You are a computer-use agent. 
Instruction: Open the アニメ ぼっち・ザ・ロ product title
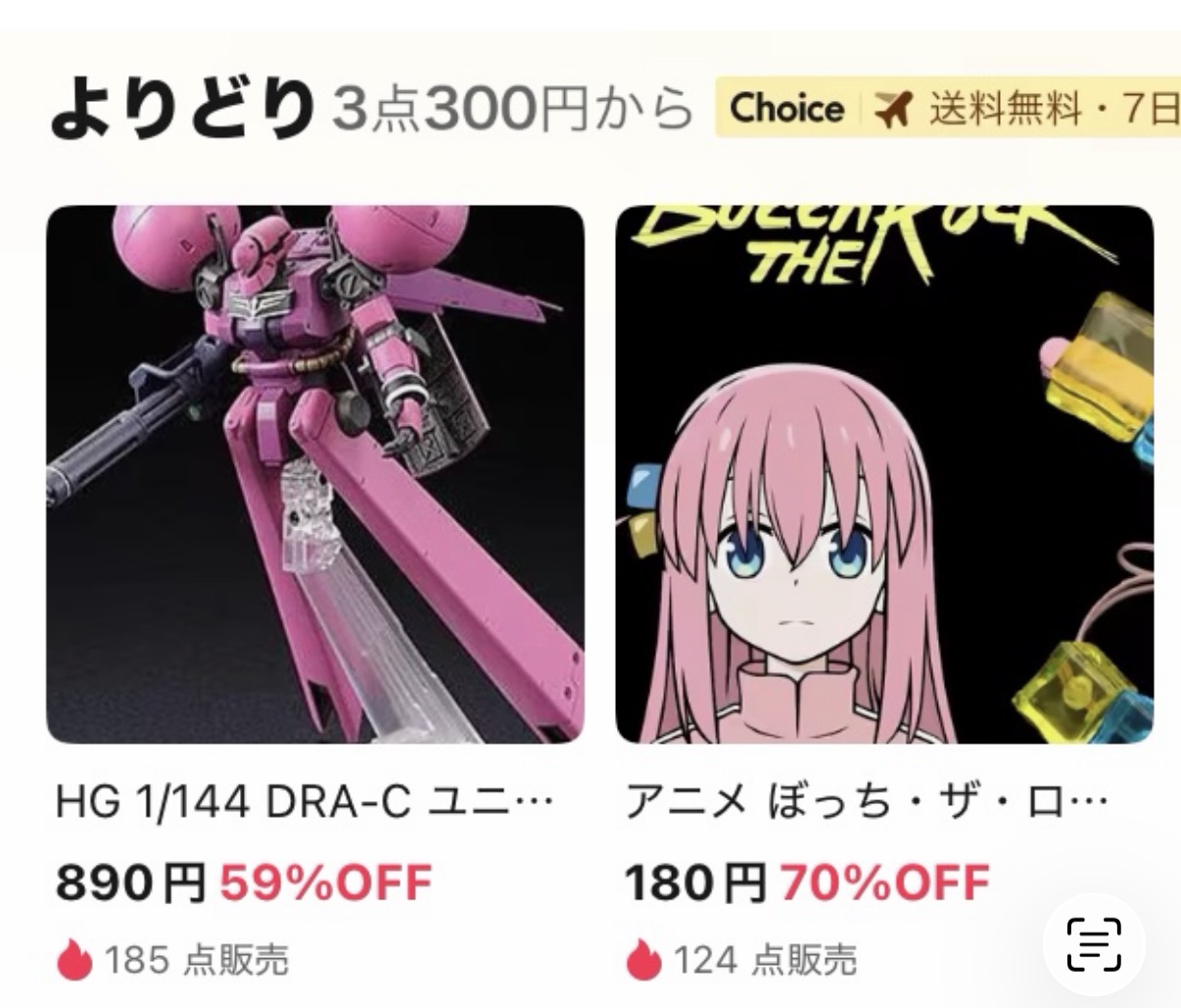coord(868,803)
